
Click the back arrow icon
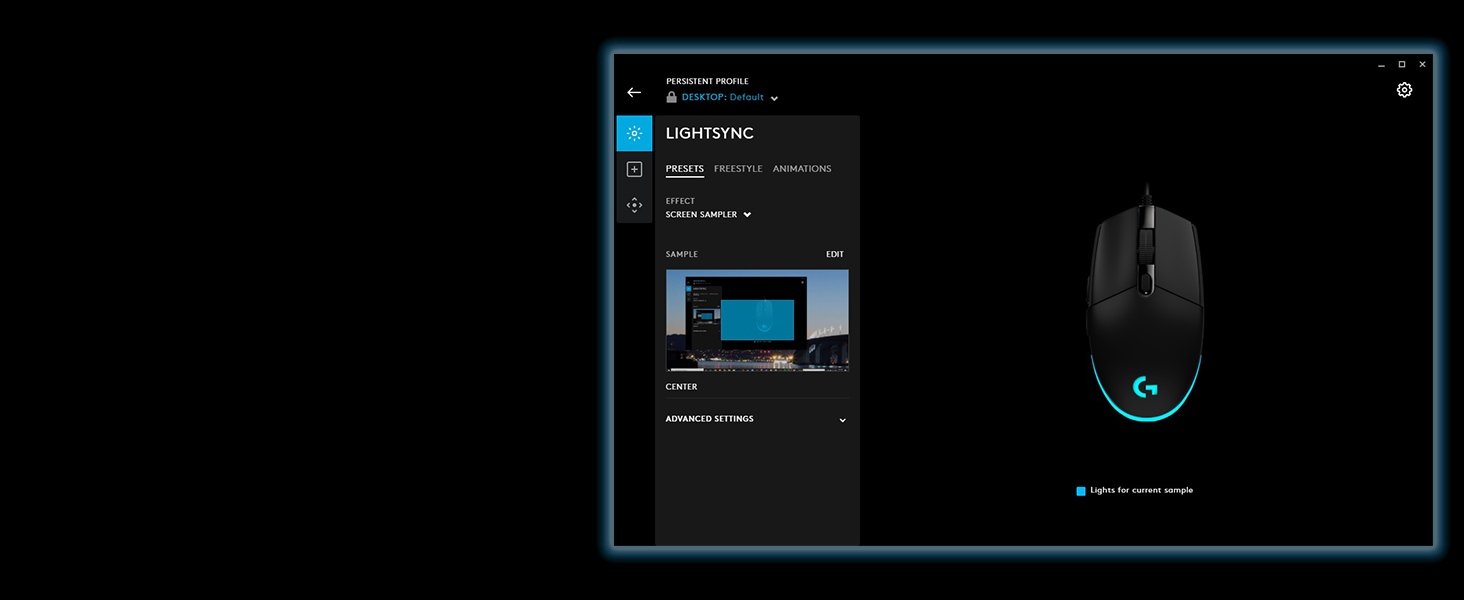coord(634,92)
